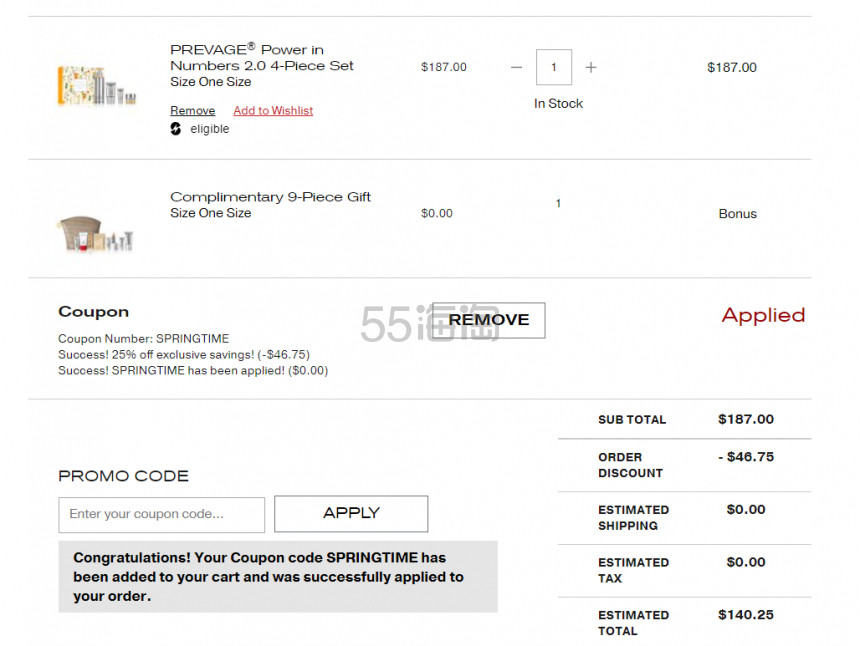Click the Coupon Number SPRINGTIME text
The image size is (860, 646).
(x=144, y=339)
